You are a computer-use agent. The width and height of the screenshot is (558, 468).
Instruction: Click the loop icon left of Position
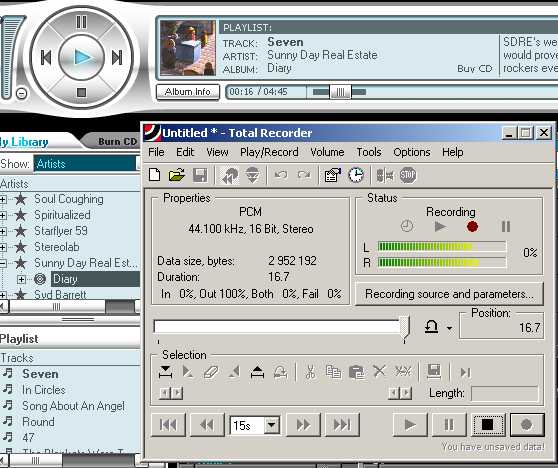(x=431, y=326)
